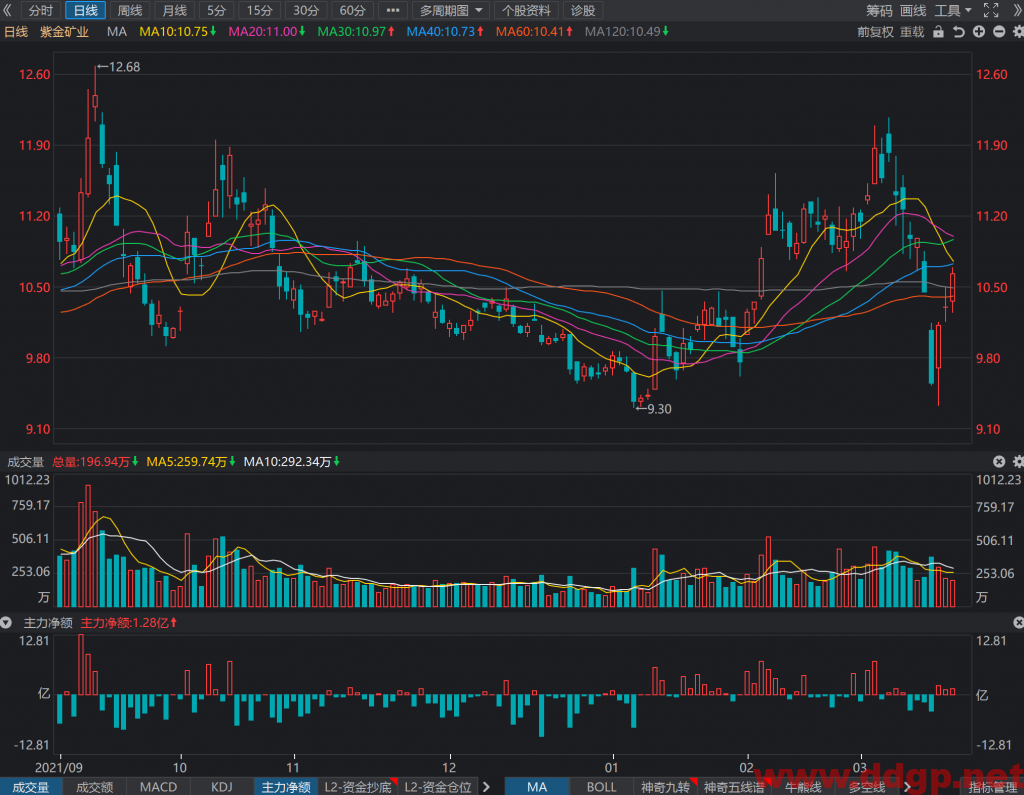Click MA20:11.00 magenta legend label
The image size is (1024, 795).
pos(266,31)
